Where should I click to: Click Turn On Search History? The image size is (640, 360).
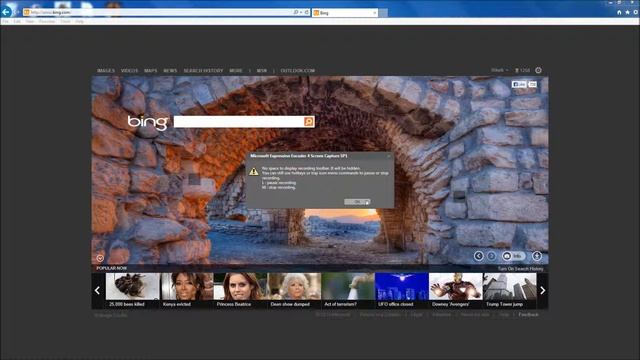click(520, 269)
